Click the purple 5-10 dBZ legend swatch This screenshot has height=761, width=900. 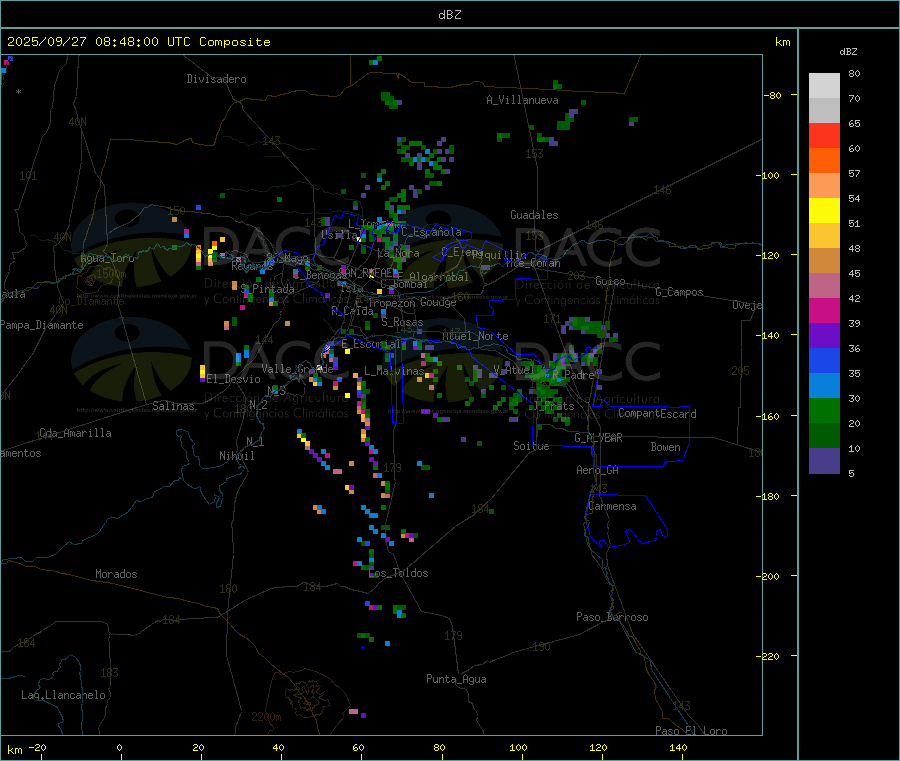[824, 461]
